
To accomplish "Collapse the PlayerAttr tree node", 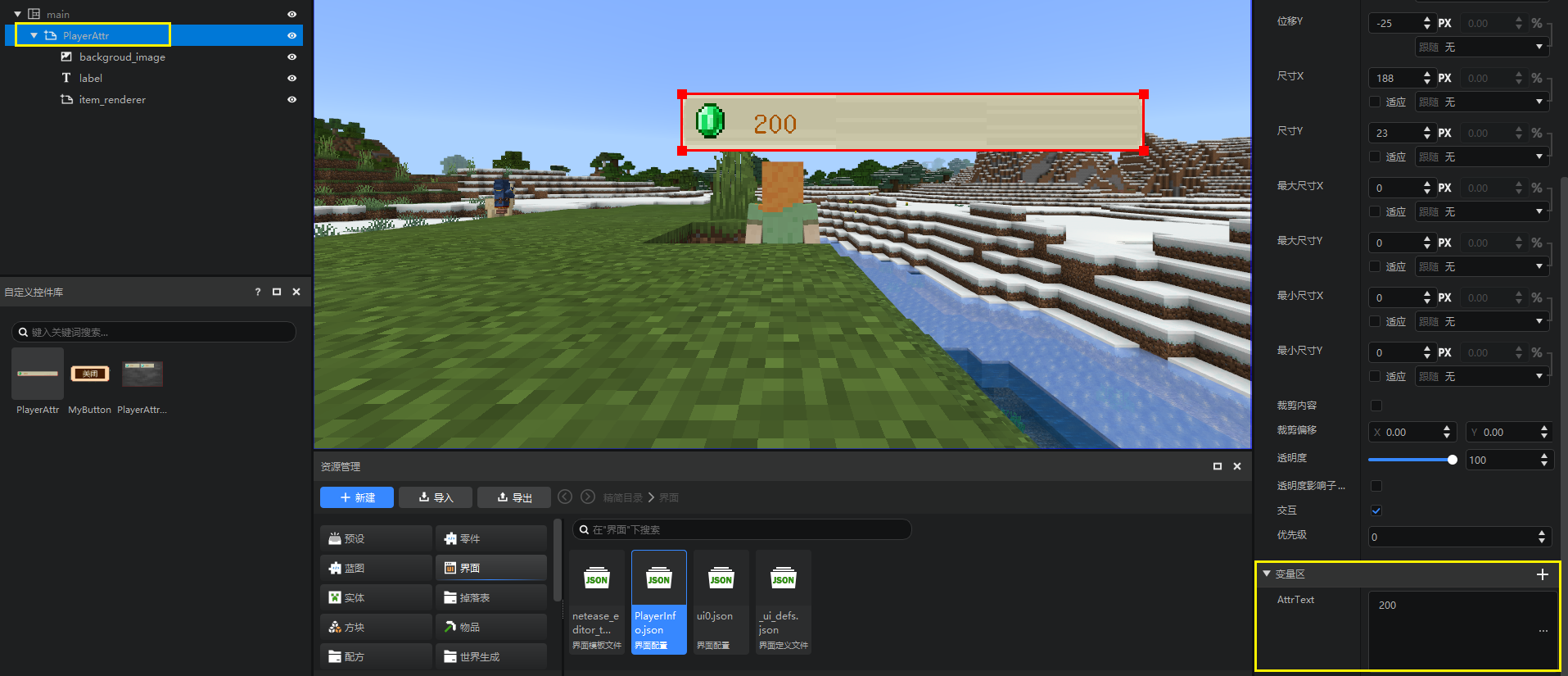I will click(34, 35).
